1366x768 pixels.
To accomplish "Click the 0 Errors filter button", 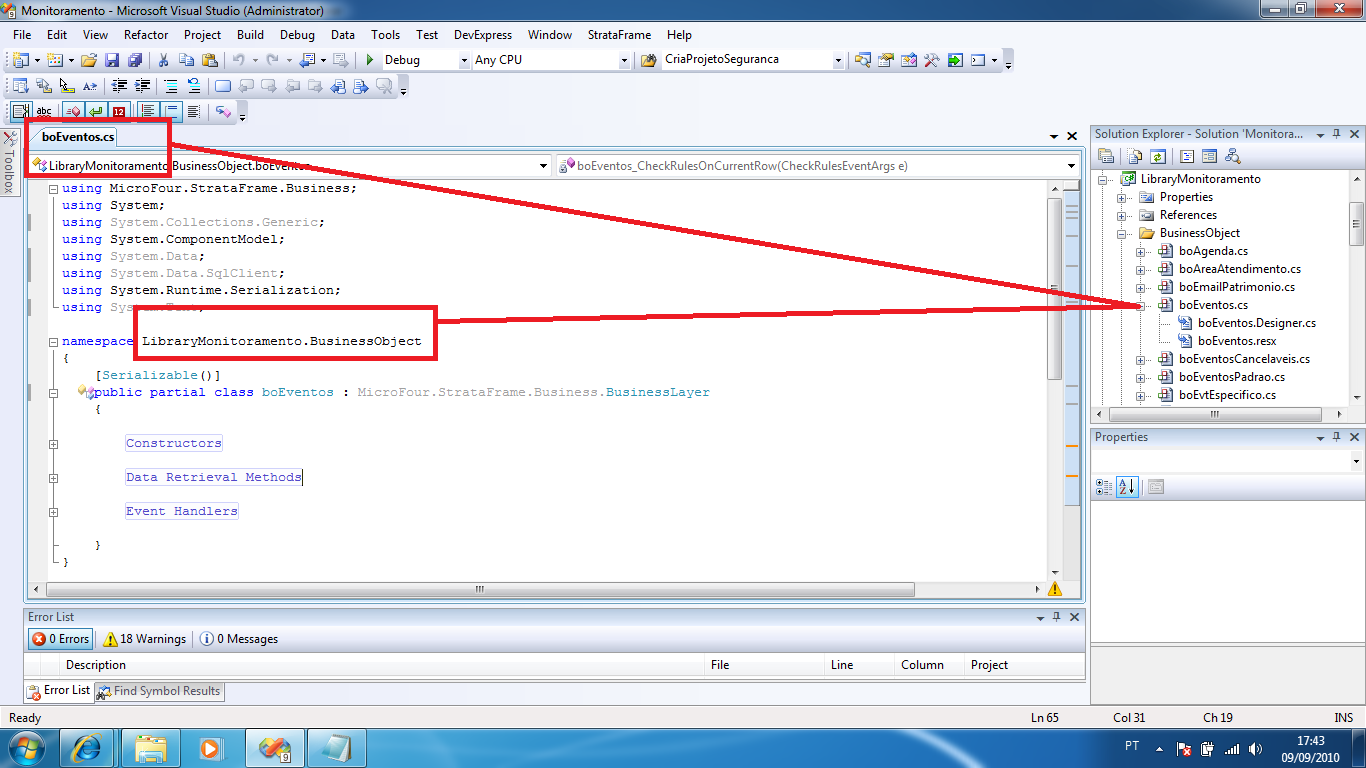I will pos(61,639).
